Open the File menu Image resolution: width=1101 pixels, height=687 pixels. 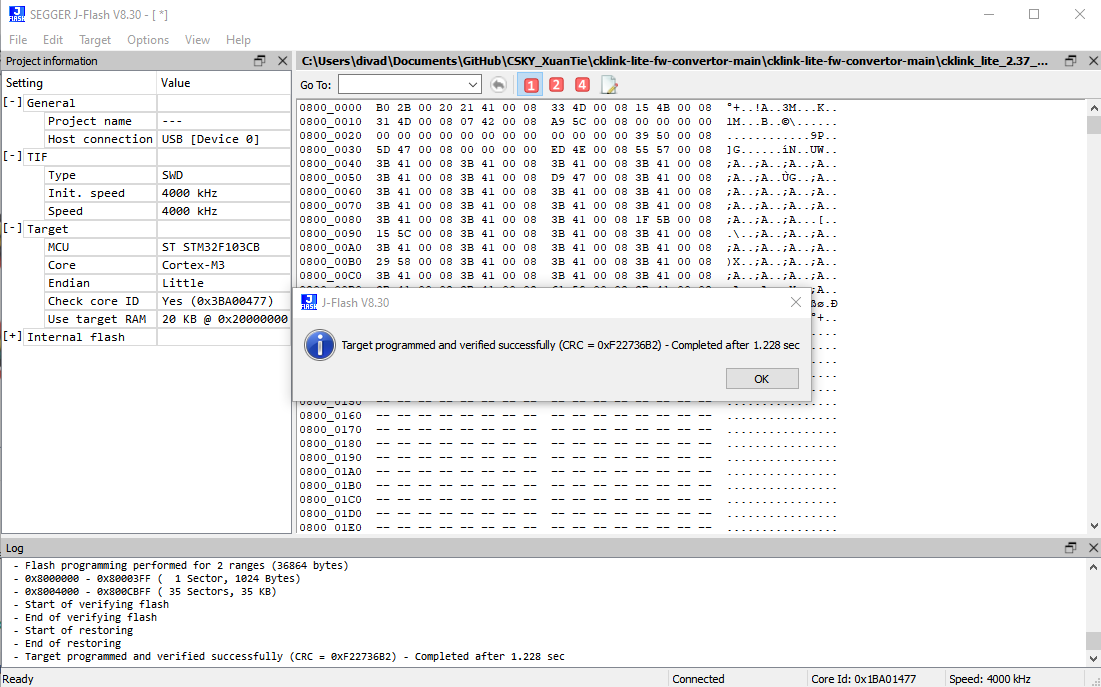[18, 40]
